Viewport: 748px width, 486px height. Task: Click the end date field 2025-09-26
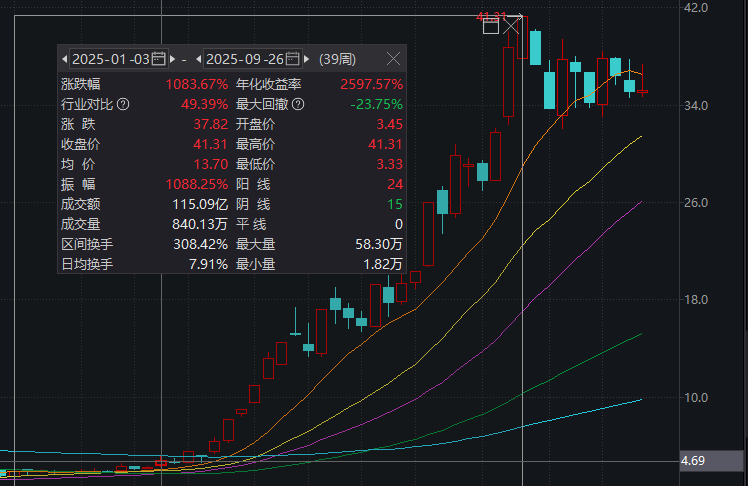coord(246,59)
